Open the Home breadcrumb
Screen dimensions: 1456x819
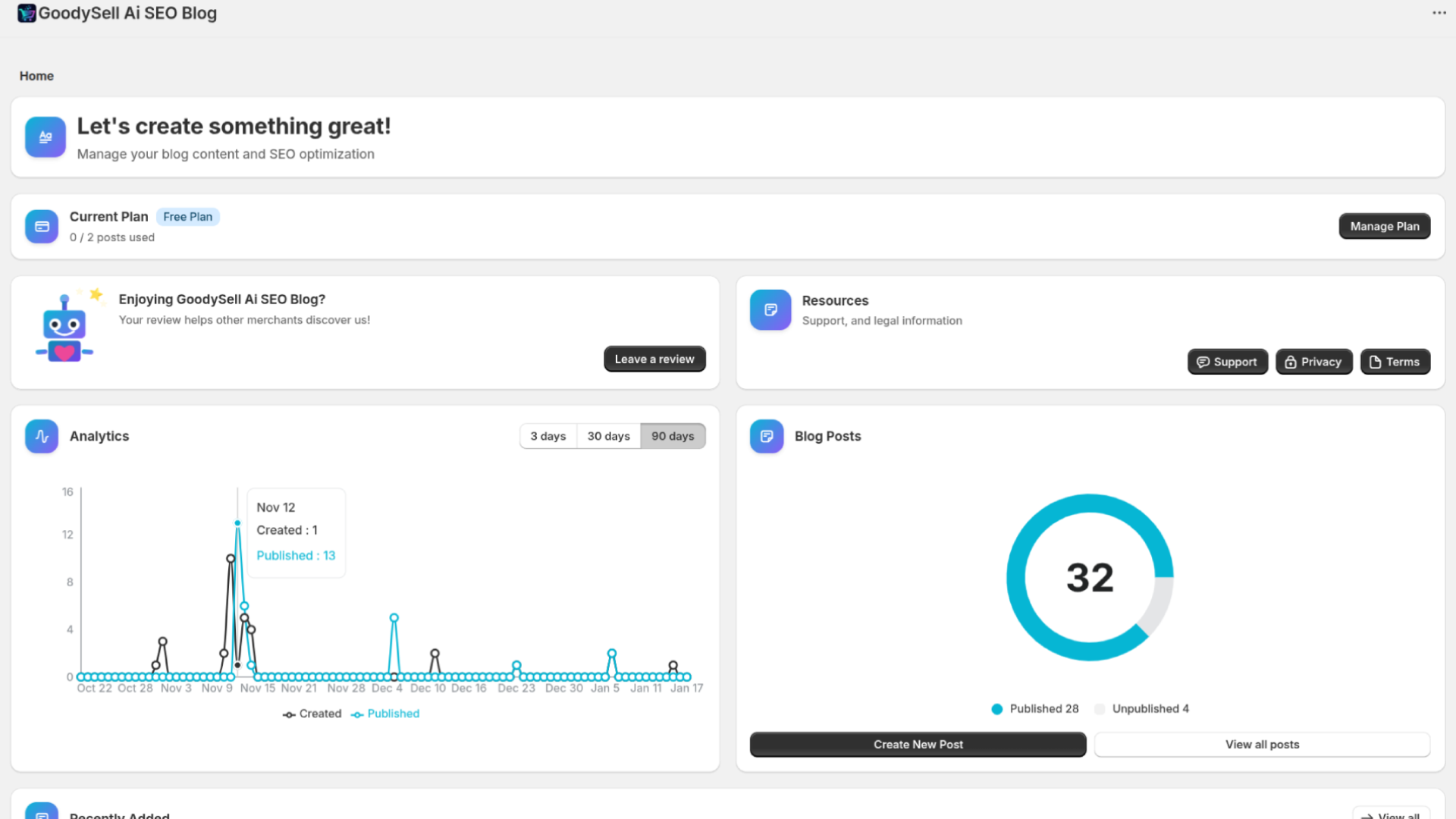[x=36, y=76]
